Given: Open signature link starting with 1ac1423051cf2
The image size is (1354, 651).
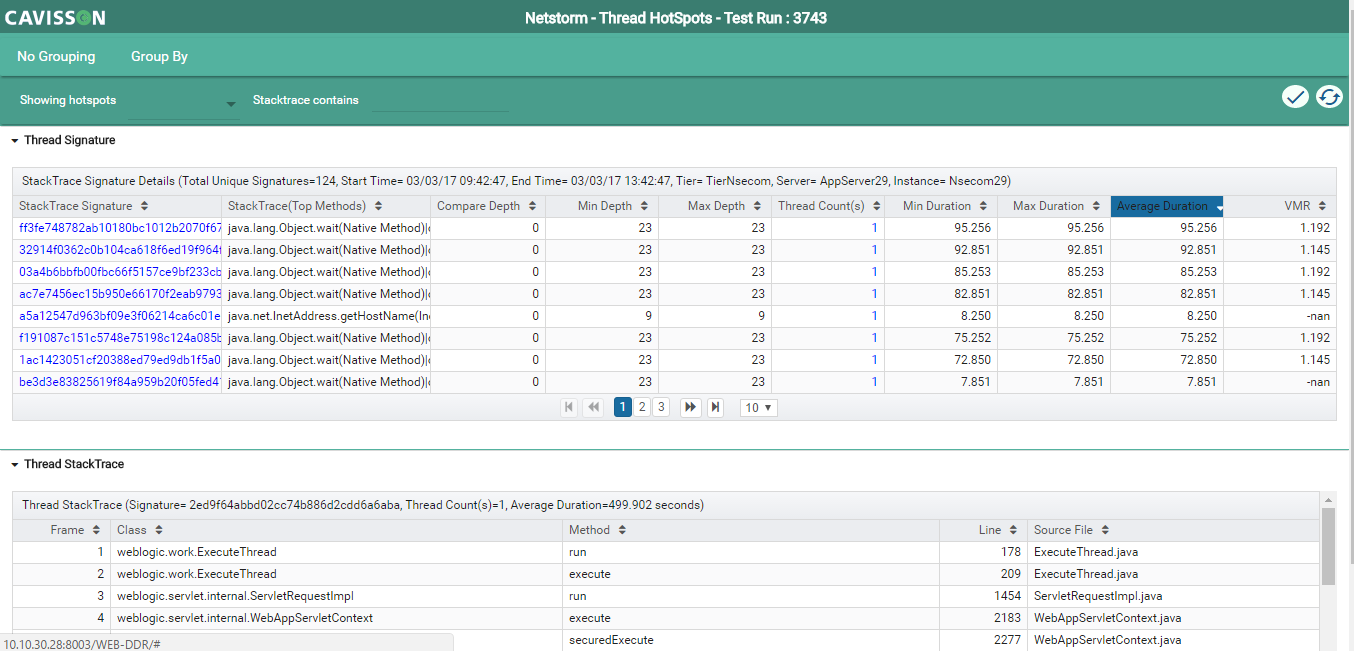Looking at the screenshot, I should pos(119,360).
